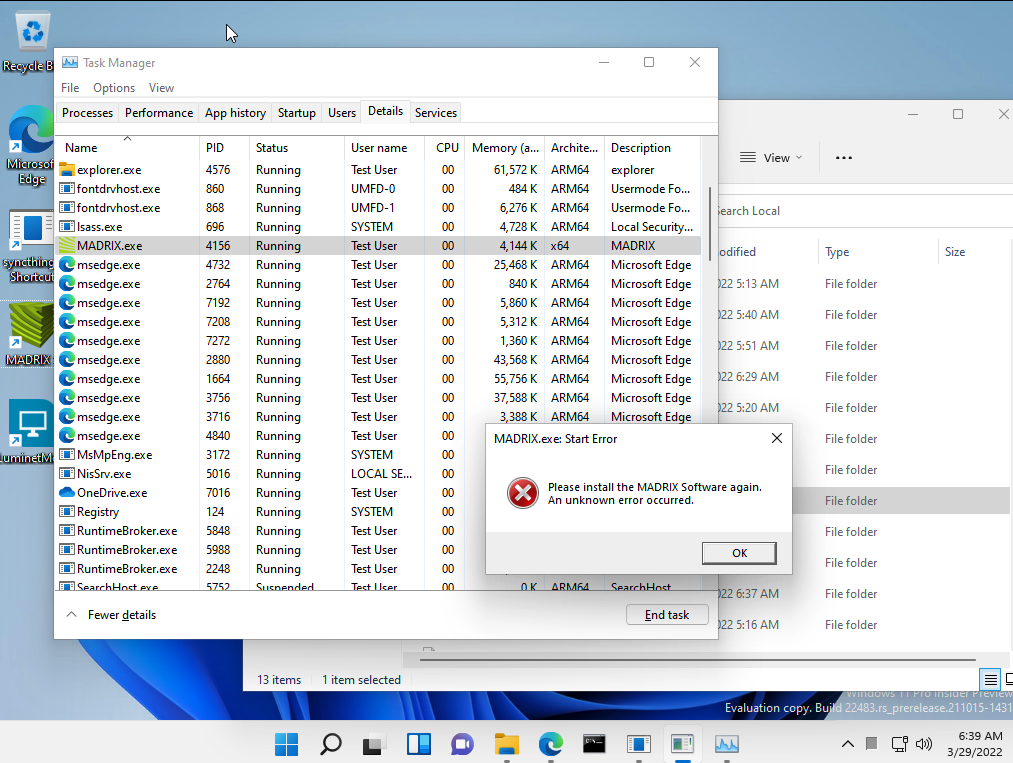Open the Luminet desktop shortcut icon

pyautogui.click(x=29, y=432)
